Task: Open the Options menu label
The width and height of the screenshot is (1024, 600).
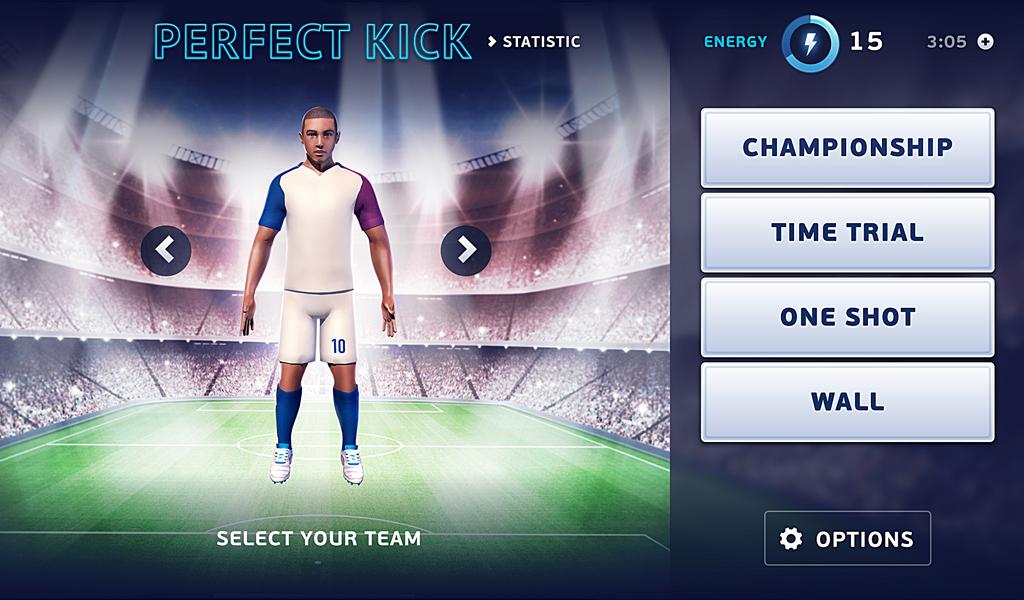Action: click(864, 539)
